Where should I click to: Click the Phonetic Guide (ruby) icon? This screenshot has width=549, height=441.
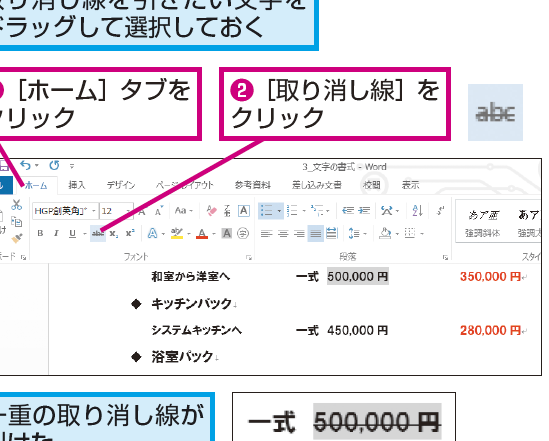point(227,211)
